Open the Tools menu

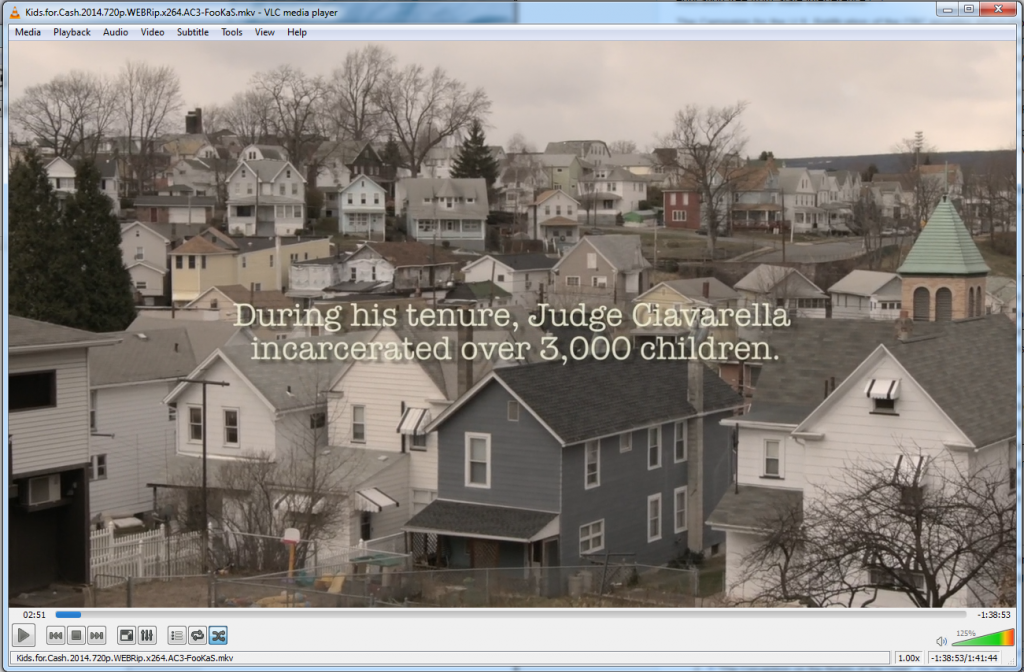tap(231, 32)
